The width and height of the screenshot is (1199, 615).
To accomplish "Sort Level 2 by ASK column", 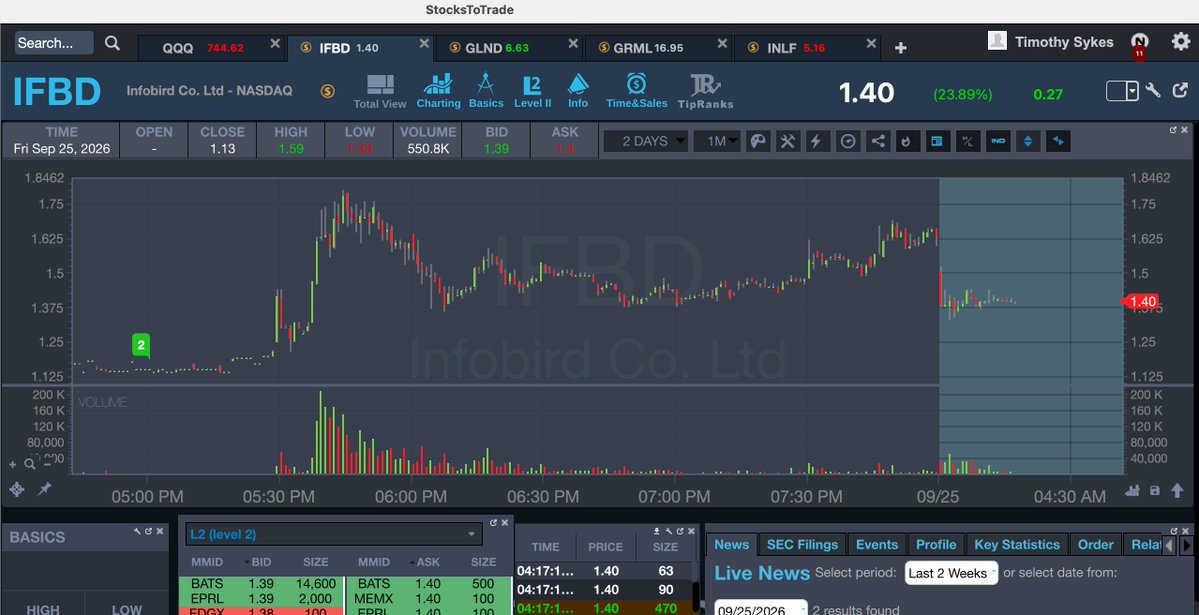I will [427, 562].
